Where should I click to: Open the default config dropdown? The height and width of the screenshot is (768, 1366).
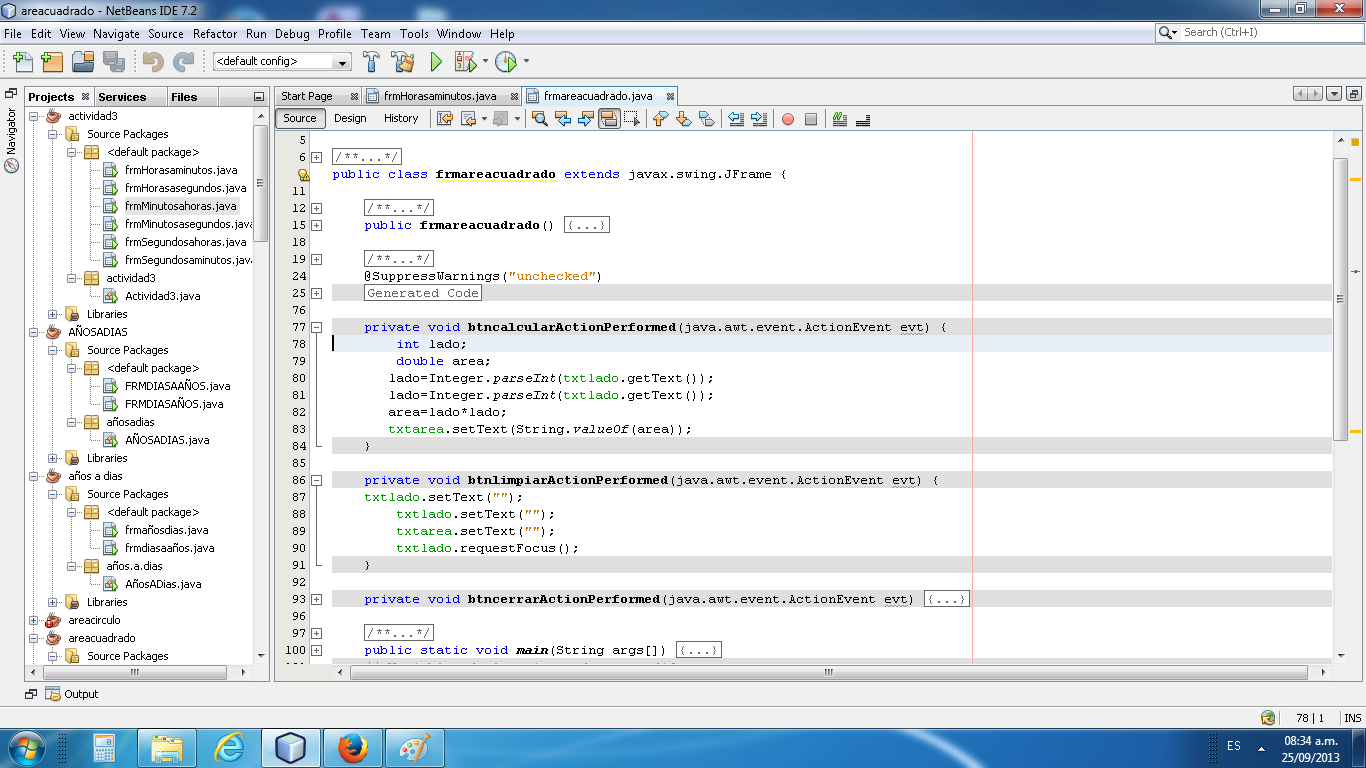click(340, 61)
